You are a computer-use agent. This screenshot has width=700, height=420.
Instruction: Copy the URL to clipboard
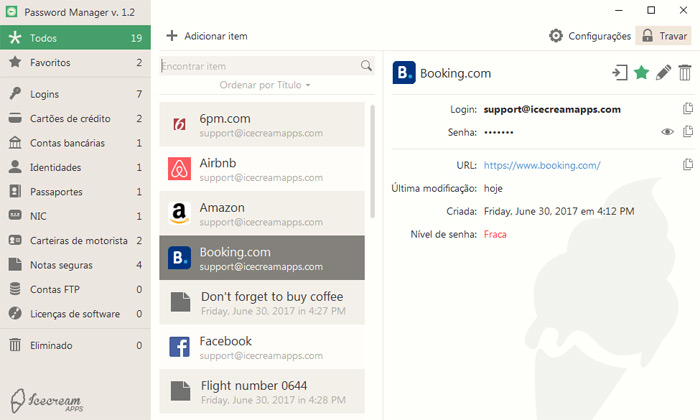688,165
